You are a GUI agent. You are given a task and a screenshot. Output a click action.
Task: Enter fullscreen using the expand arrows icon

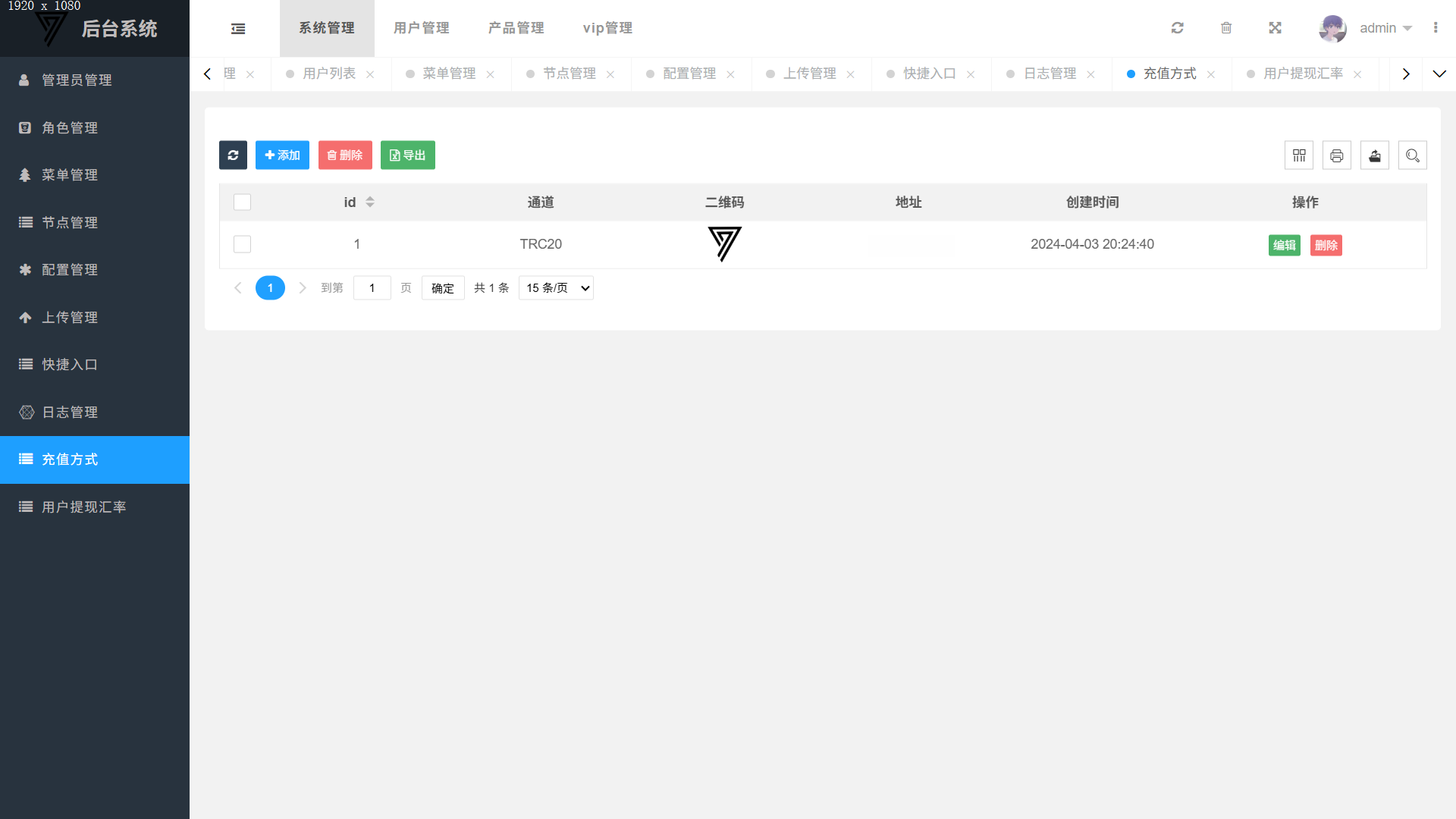(1275, 28)
